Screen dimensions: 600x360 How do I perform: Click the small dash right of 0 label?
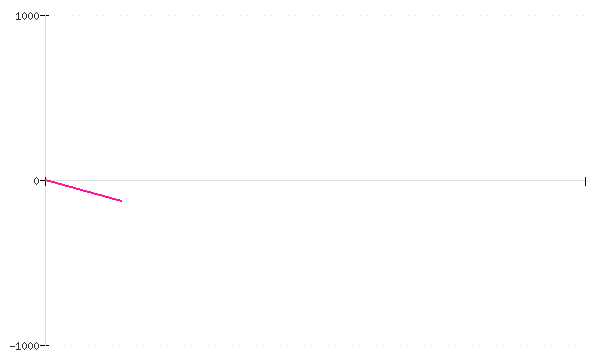point(42,181)
